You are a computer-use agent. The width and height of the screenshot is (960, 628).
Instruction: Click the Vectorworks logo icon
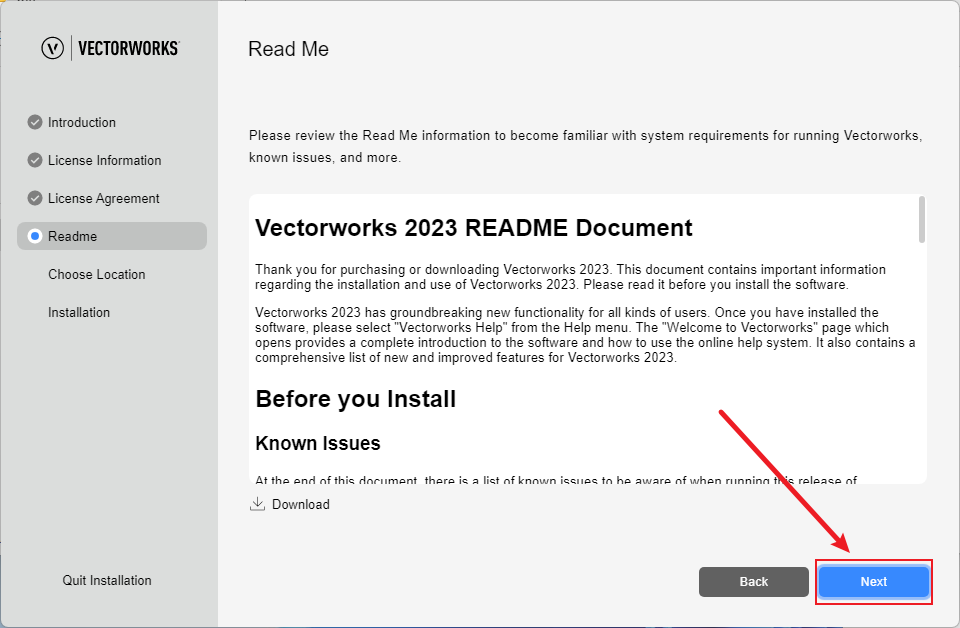tap(53, 48)
